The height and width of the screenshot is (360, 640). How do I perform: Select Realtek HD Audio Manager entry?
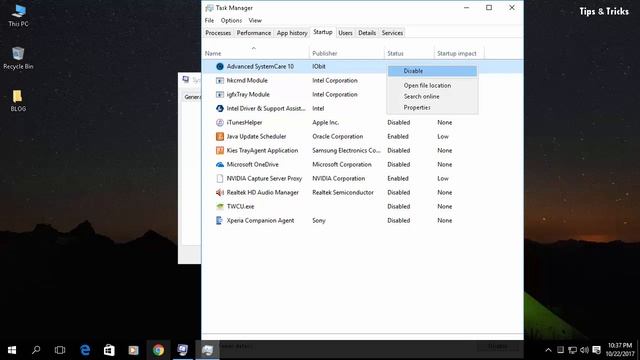pyautogui.click(x=262, y=192)
